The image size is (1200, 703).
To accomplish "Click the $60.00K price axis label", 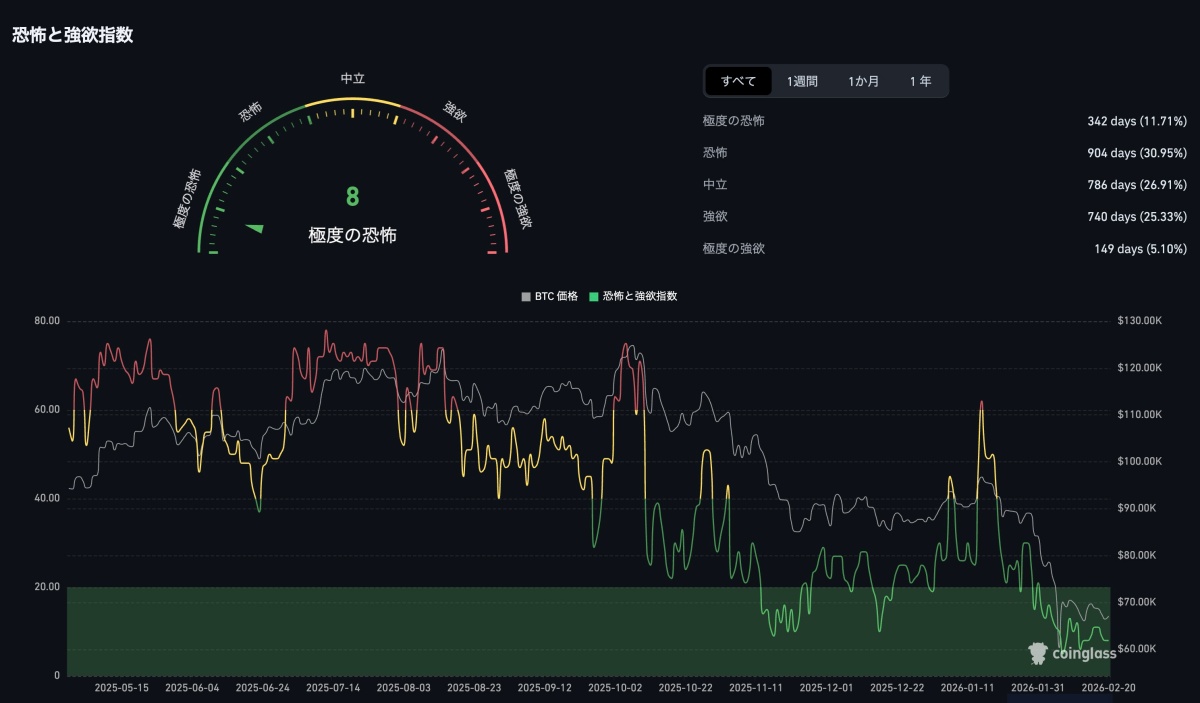I will [1139, 648].
